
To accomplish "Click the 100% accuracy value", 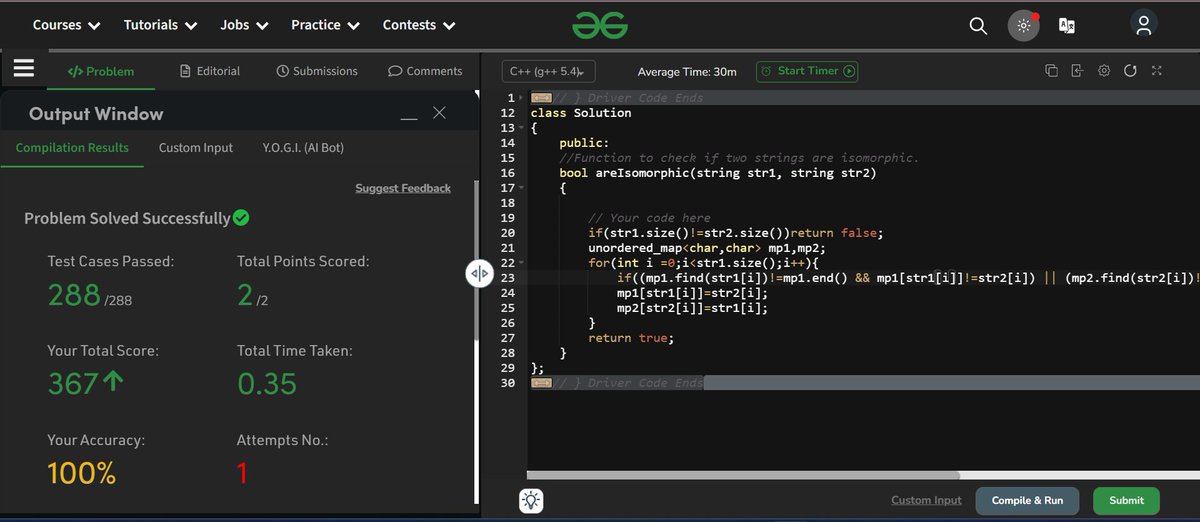I will (82, 472).
